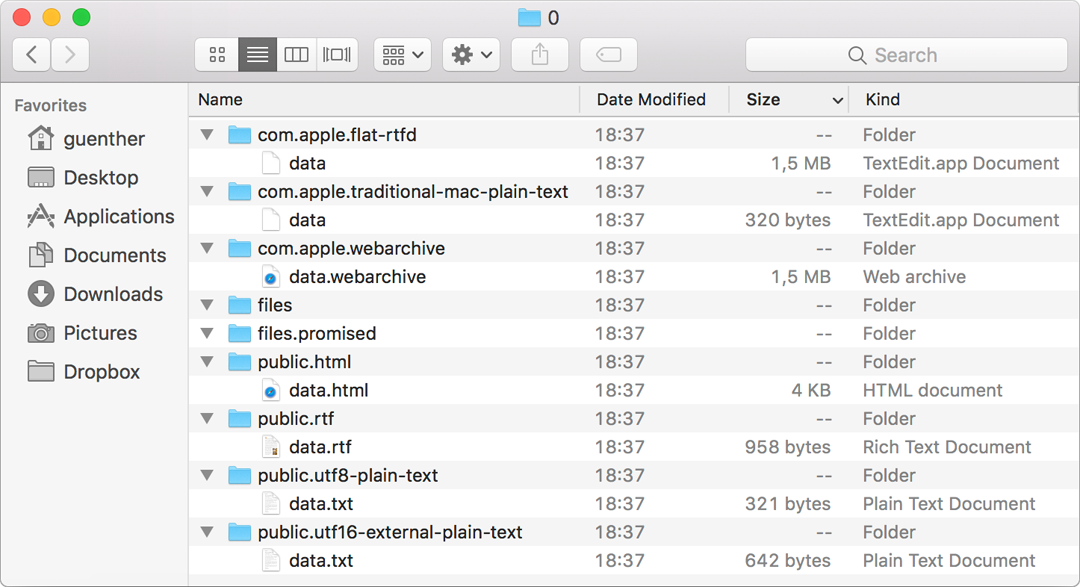Open the gear Action menu

pyautogui.click(x=471, y=54)
